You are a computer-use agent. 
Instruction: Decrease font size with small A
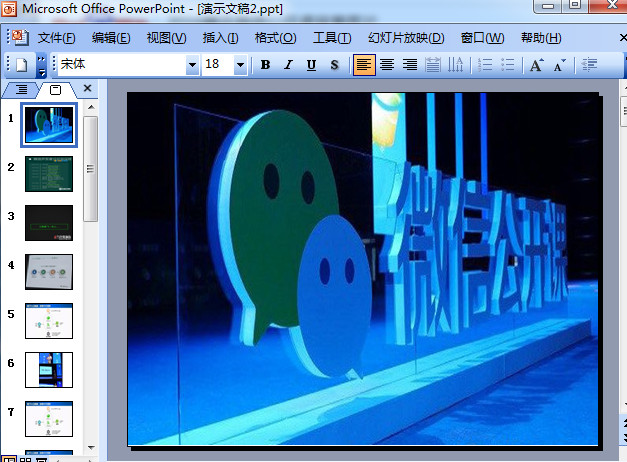560,65
